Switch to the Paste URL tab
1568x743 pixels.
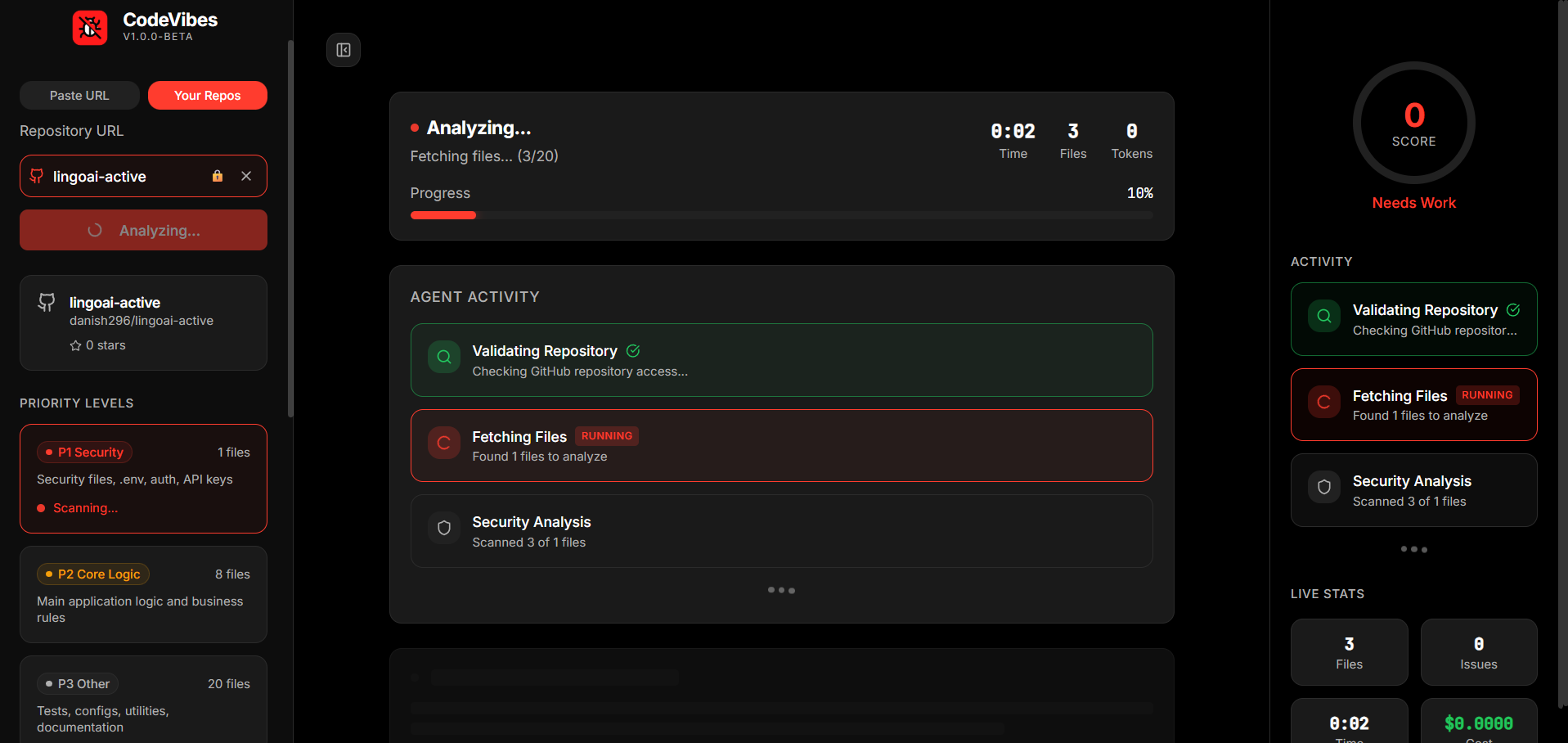[x=79, y=95]
